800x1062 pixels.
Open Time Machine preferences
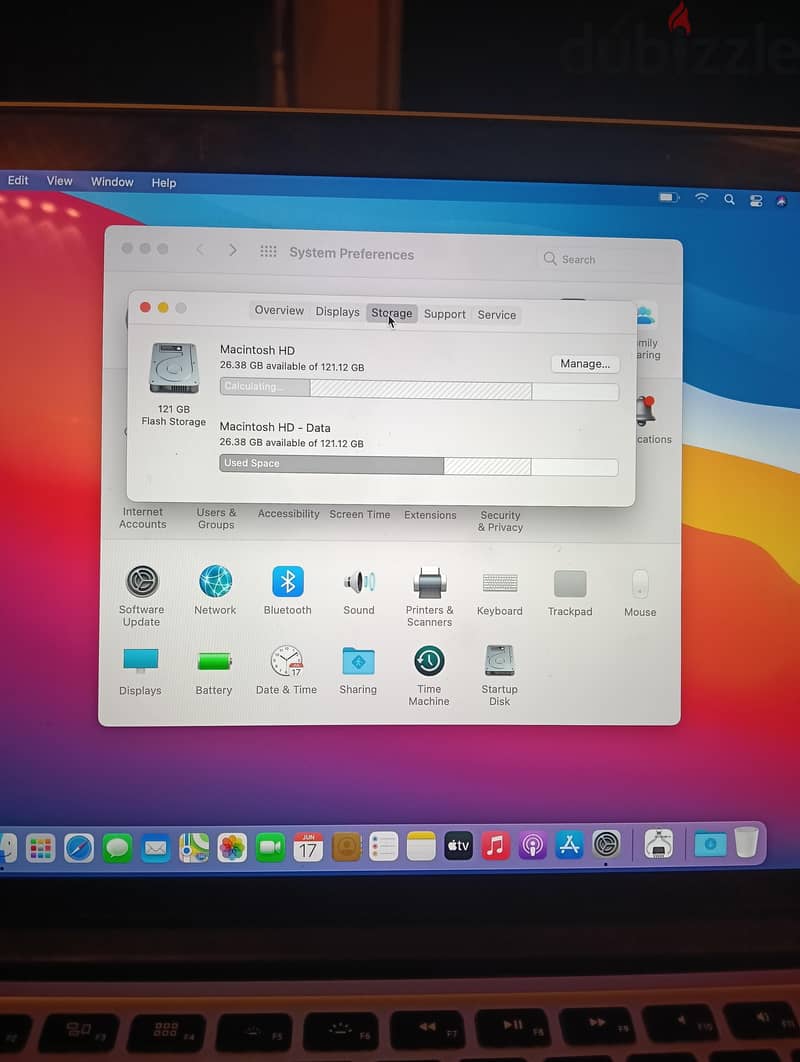coord(429,660)
